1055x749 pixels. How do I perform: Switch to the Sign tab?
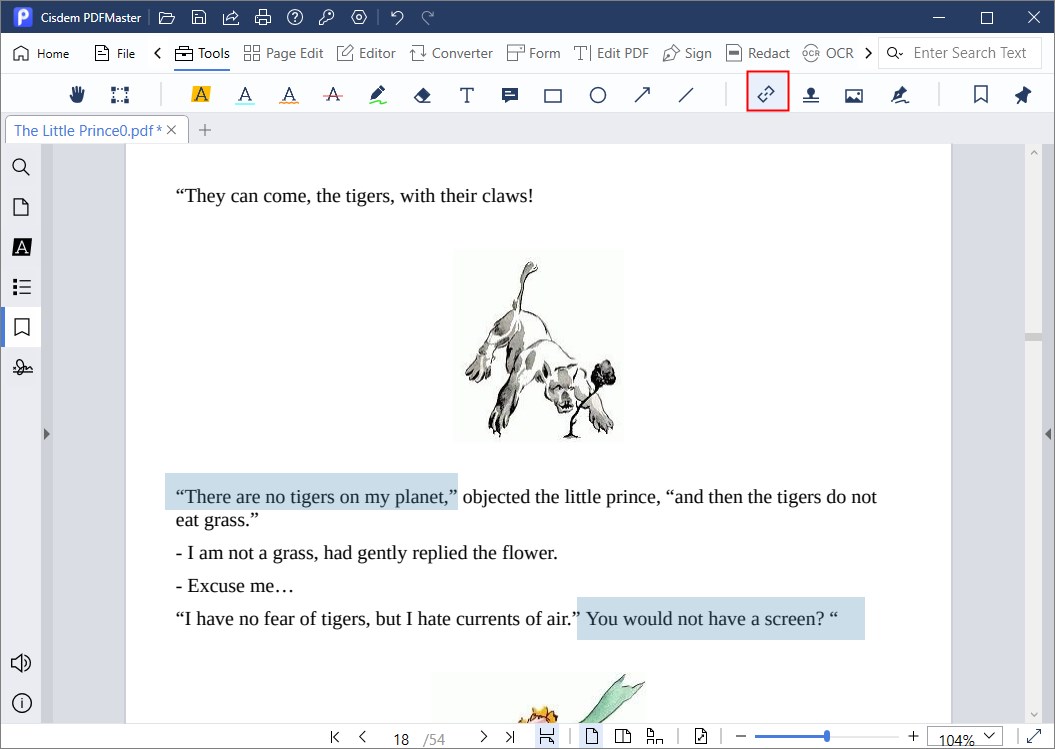click(687, 53)
